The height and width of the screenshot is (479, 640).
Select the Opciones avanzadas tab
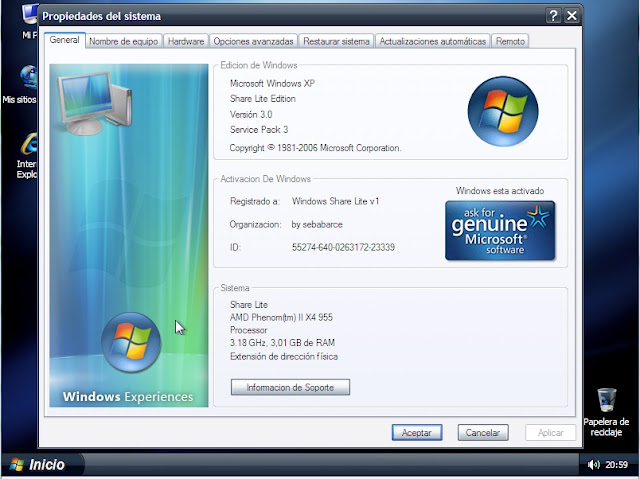253,41
